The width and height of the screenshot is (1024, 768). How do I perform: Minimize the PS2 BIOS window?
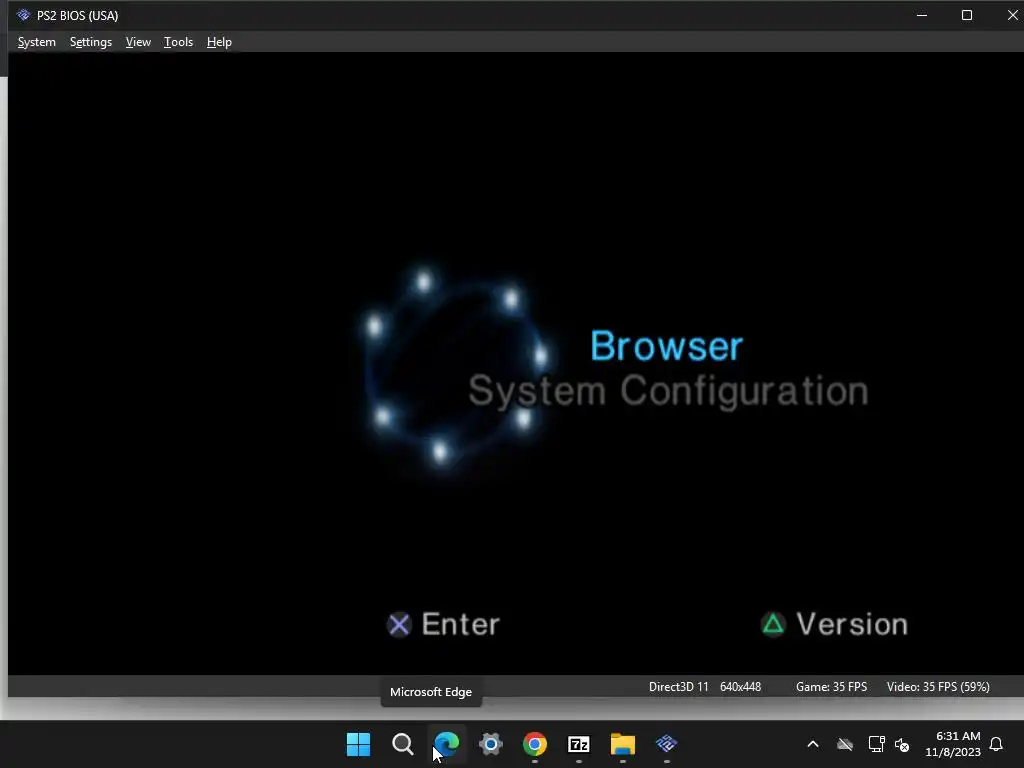[x=921, y=15]
